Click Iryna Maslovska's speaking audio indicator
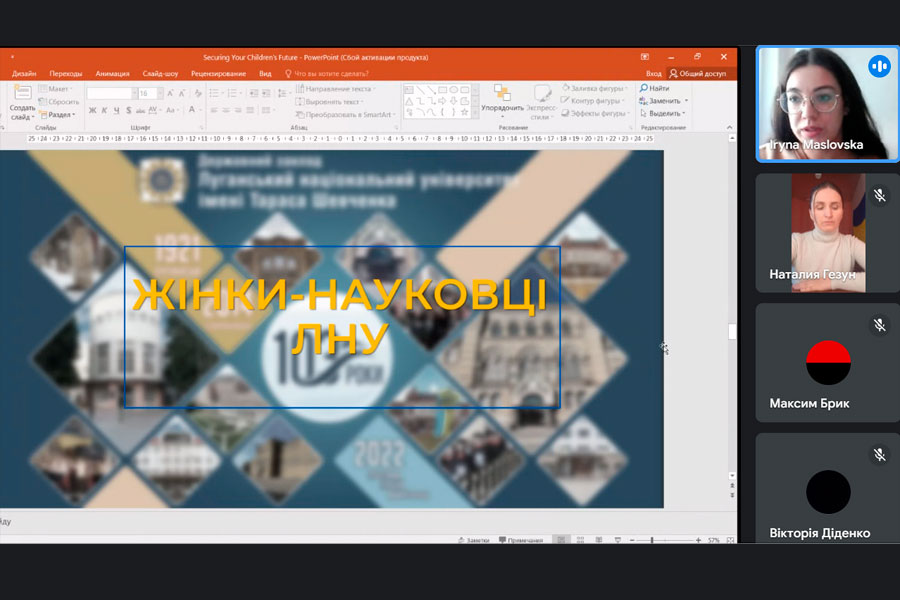 (x=879, y=67)
